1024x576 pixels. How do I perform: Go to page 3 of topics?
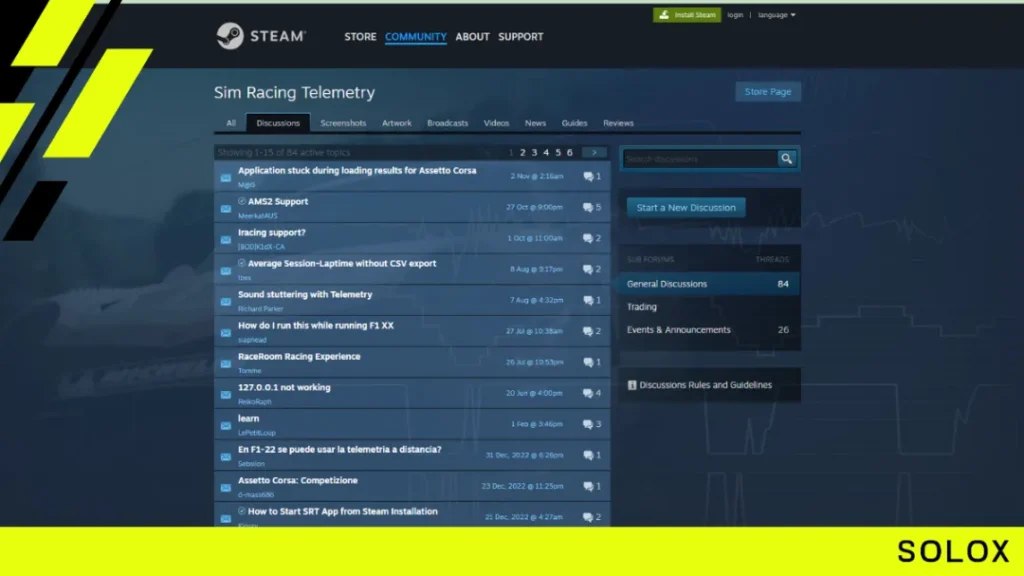pos(534,153)
